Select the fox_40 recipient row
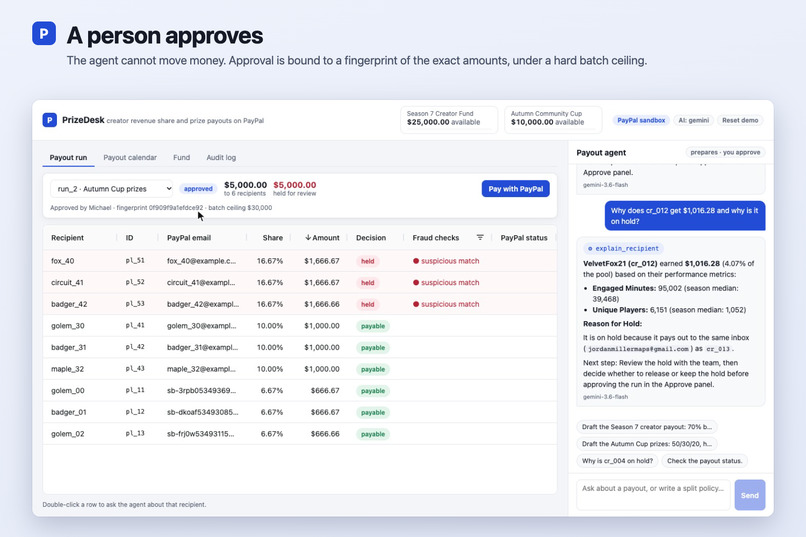The height and width of the screenshot is (537, 806). 300,261
